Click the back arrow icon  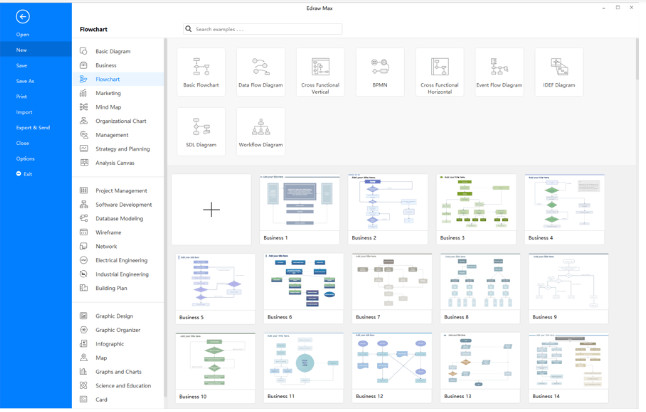(23, 16)
